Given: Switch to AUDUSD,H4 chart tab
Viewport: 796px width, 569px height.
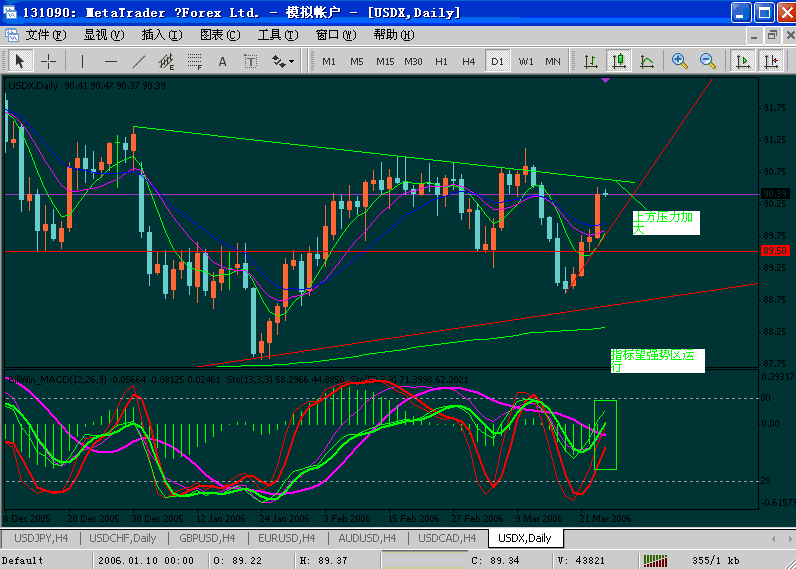Looking at the screenshot, I should point(367,538).
